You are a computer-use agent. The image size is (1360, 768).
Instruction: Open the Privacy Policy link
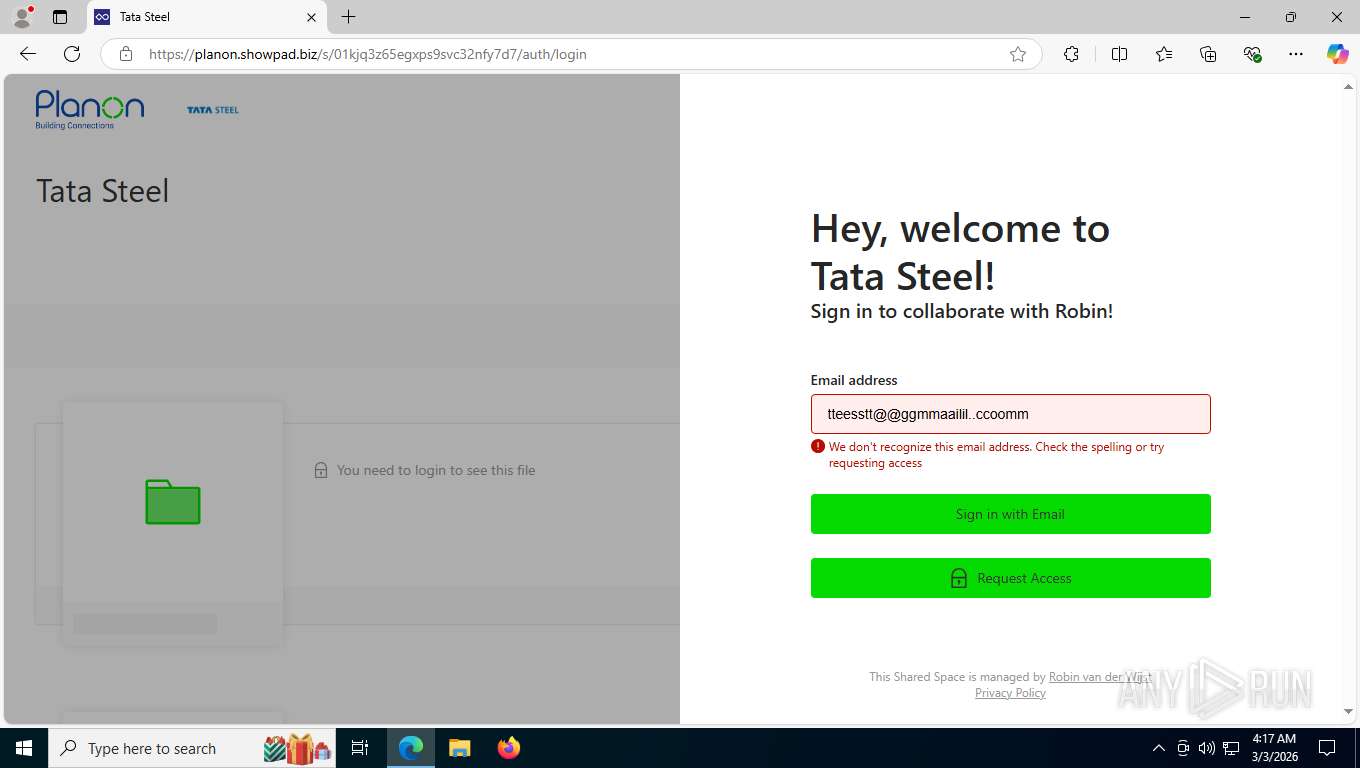tap(1010, 693)
